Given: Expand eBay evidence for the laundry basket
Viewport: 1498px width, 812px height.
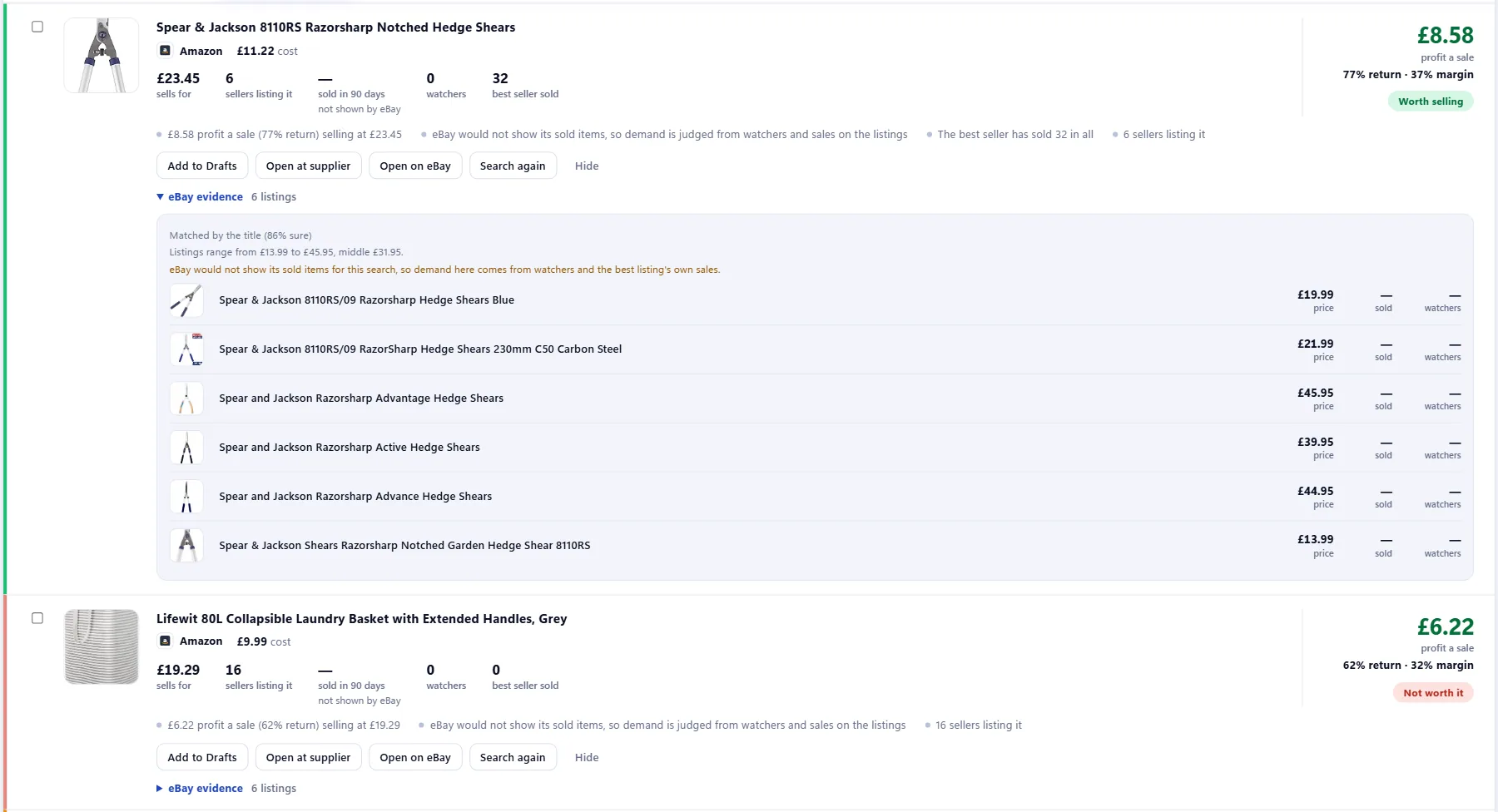Looking at the screenshot, I should coord(200,789).
